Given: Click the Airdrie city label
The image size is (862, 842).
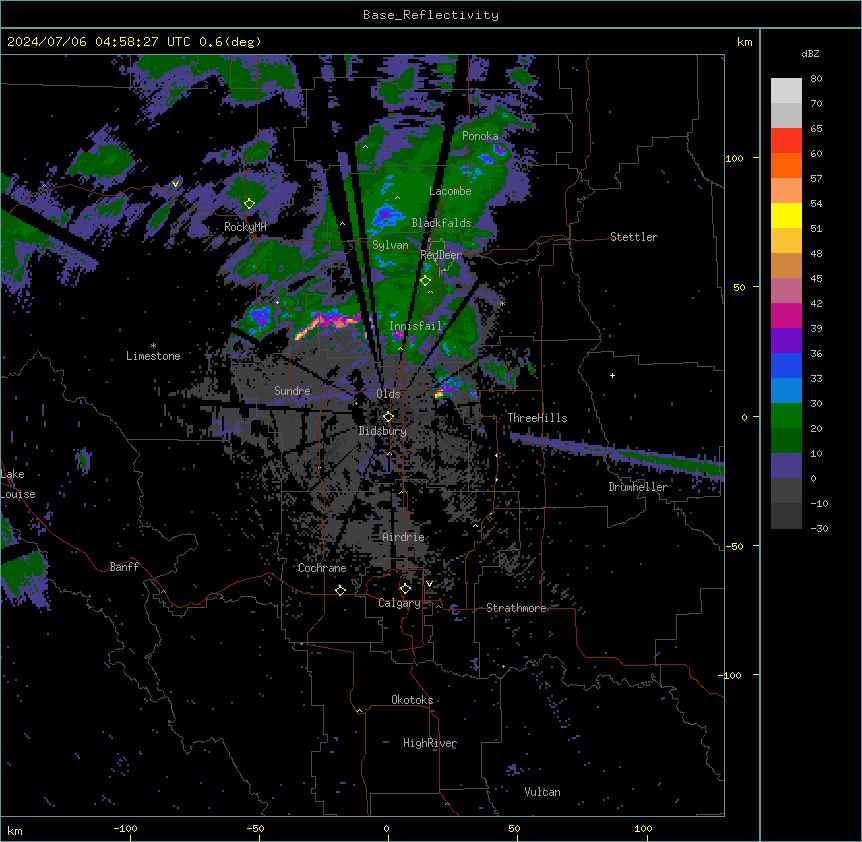Looking at the screenshot, I should click(404, 537).
